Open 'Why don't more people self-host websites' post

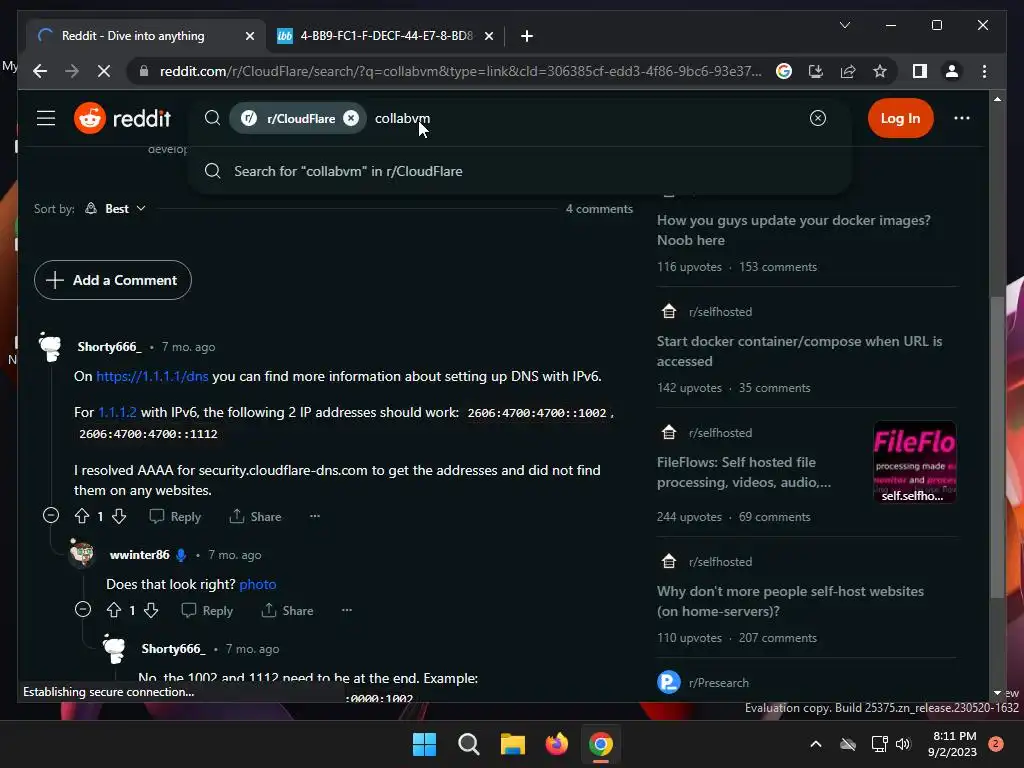pos(790,601)
